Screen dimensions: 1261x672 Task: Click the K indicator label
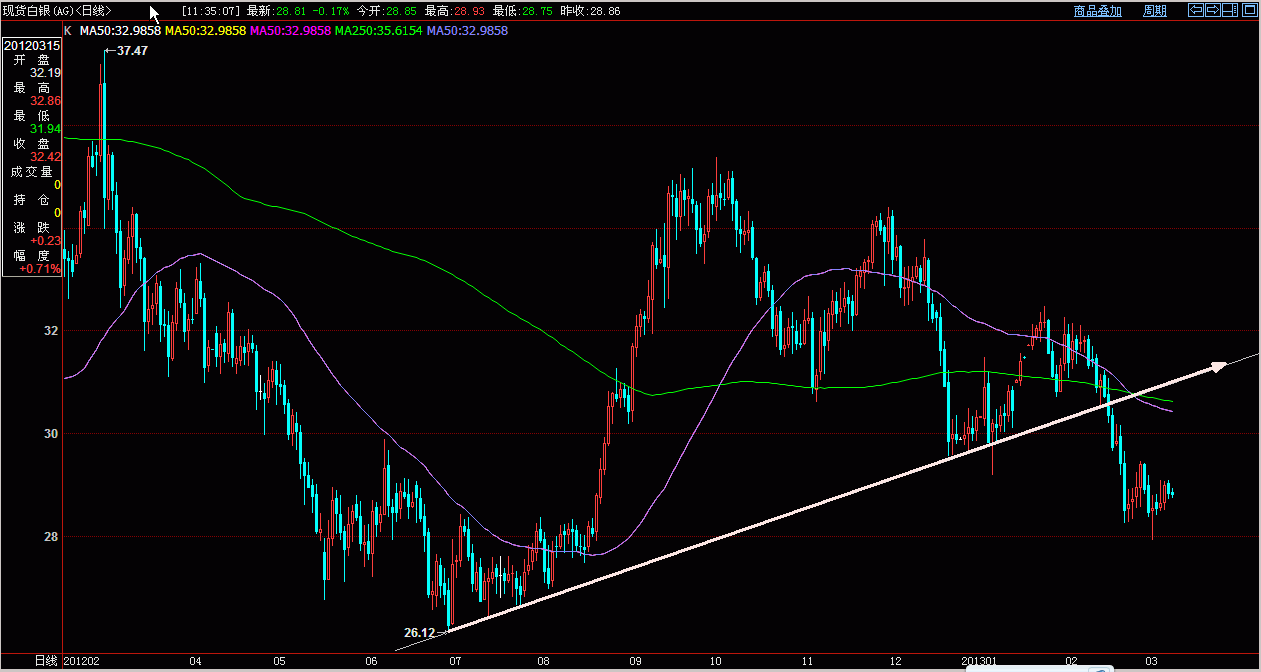[68, 31]
